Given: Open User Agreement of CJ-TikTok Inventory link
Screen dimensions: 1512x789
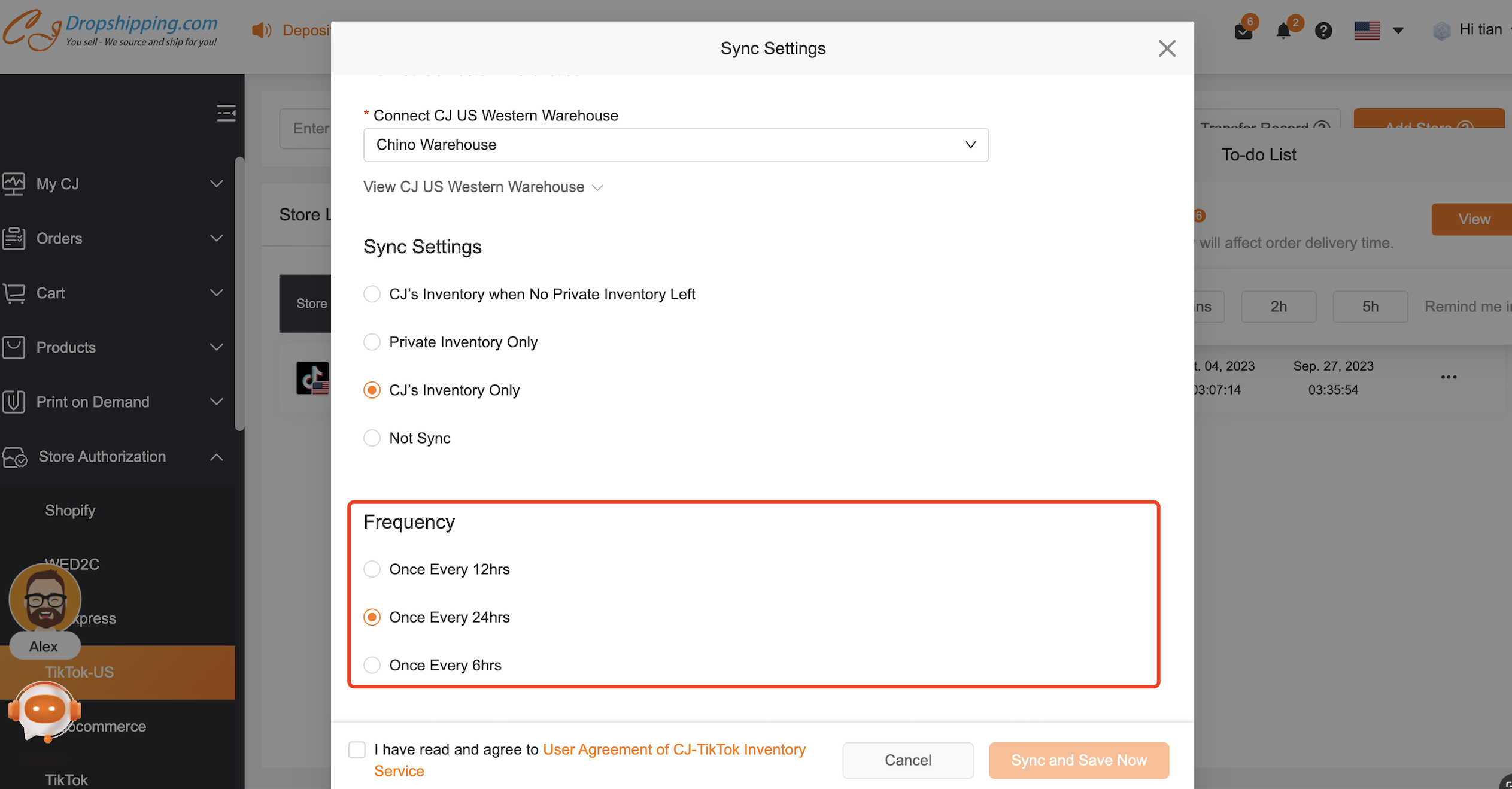Looking at the screenshot, I should [674, 749].
